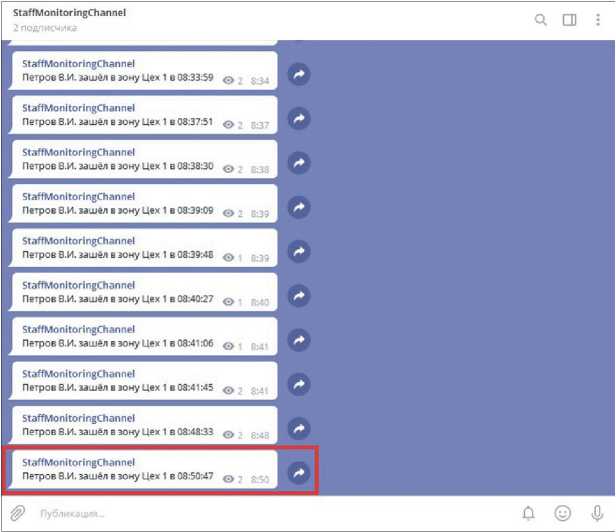Select message text ending 08:39:09

click(x=118, y=210)
